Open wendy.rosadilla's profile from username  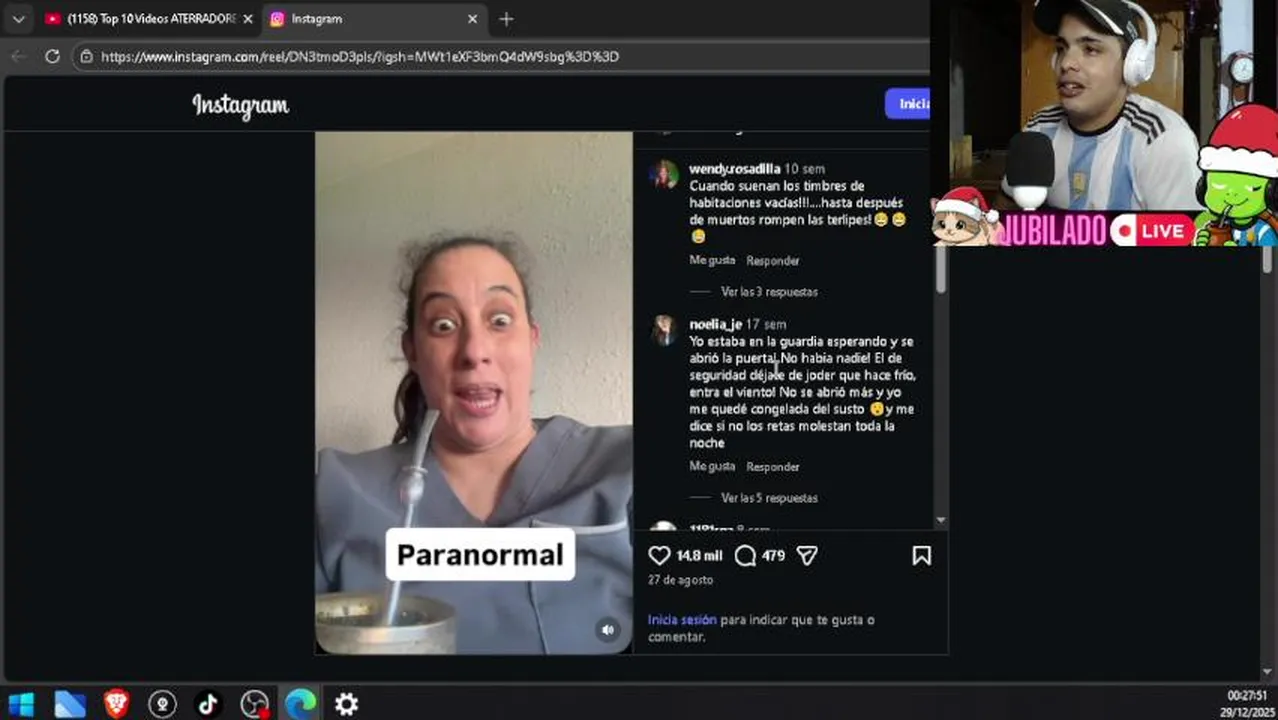click(734, 169)
